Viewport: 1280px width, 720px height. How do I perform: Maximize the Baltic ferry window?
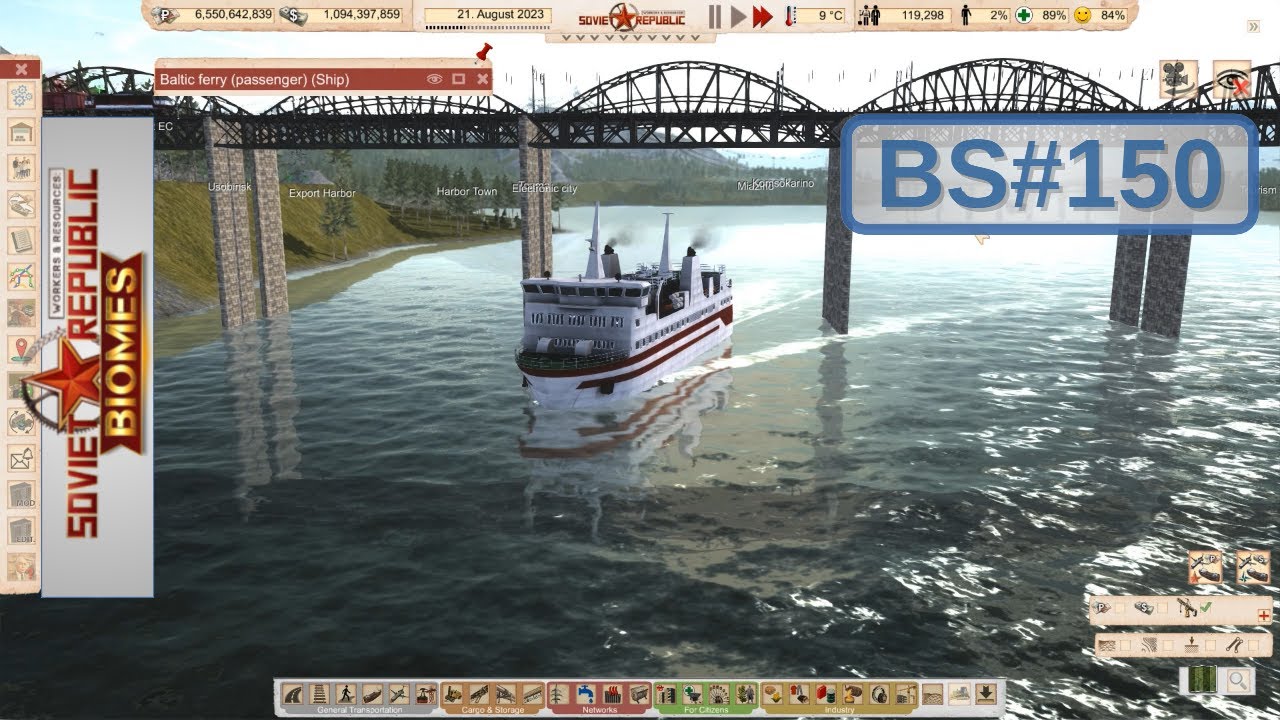459,79
